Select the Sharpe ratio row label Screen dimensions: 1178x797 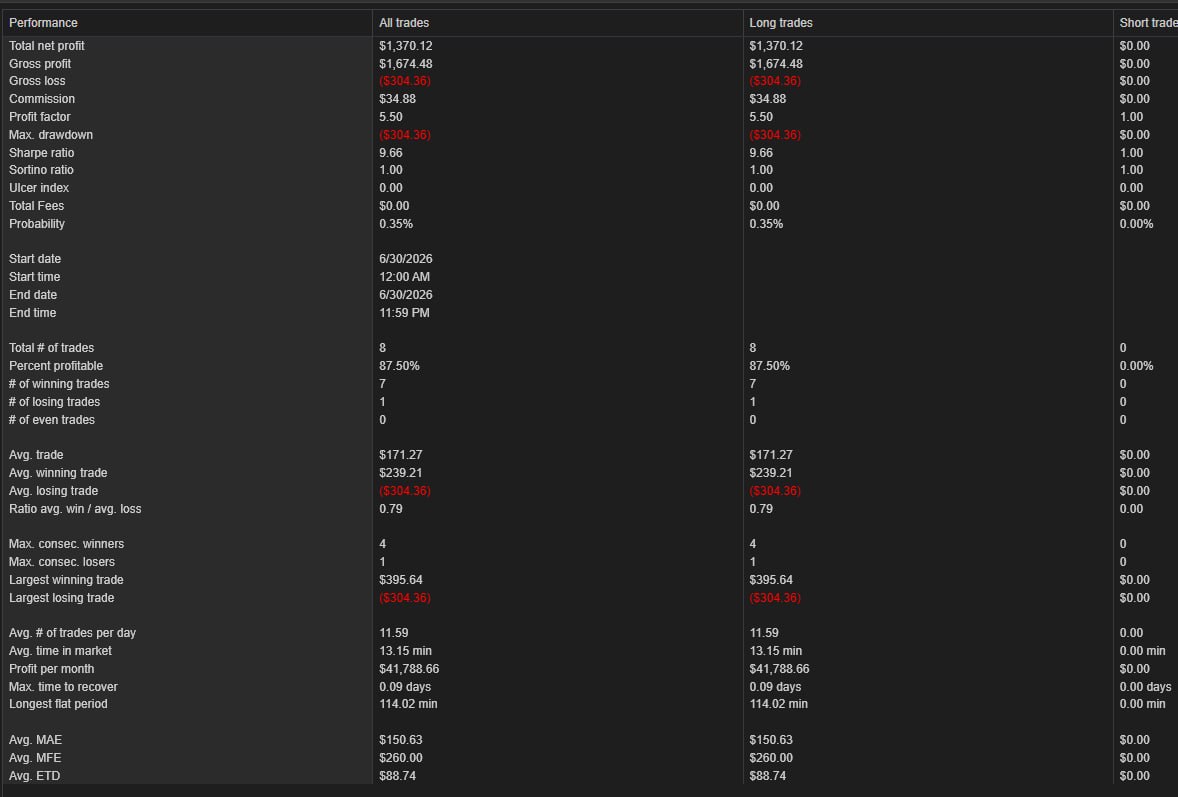[x=41, y=152]
